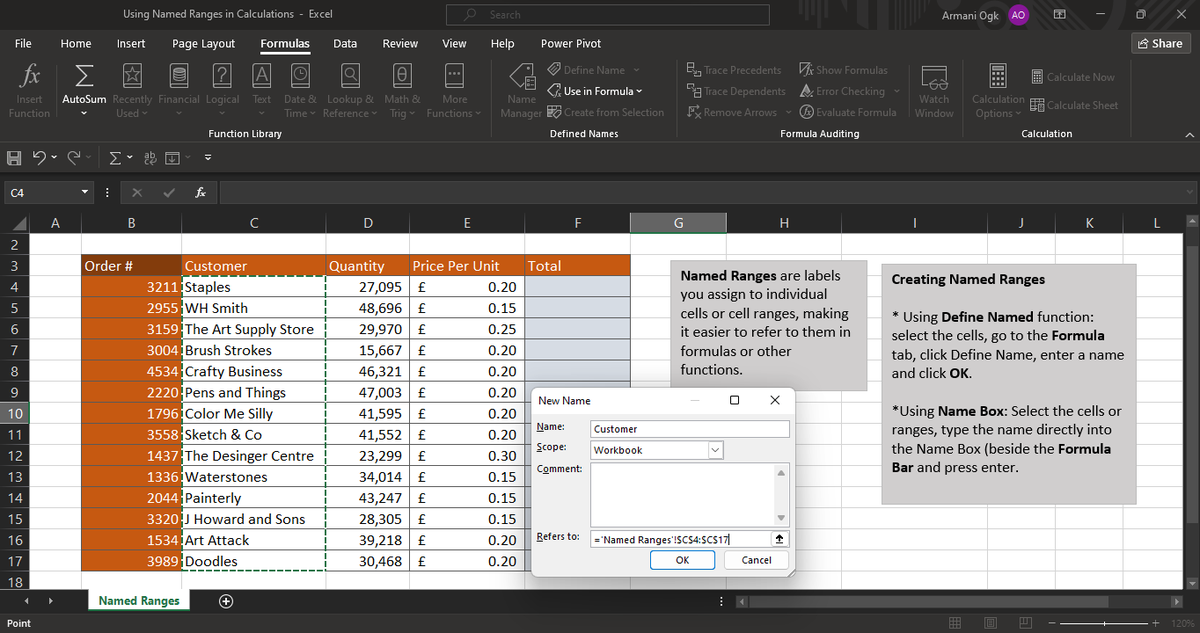Screen dimensions: 1200x633
Task: Click the Name input field with Customer
Action: (689, 429)
